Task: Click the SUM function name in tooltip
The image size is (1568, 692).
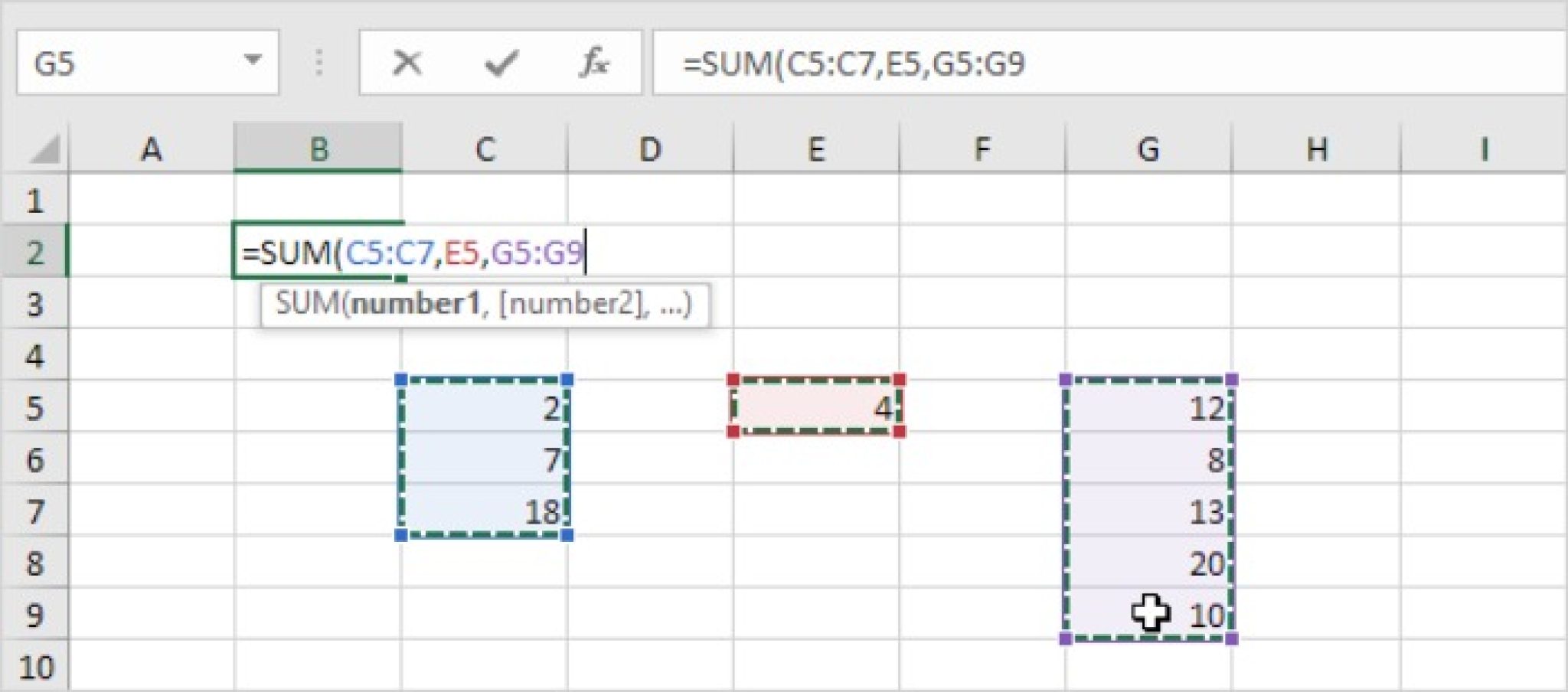Action: point(306,304)
